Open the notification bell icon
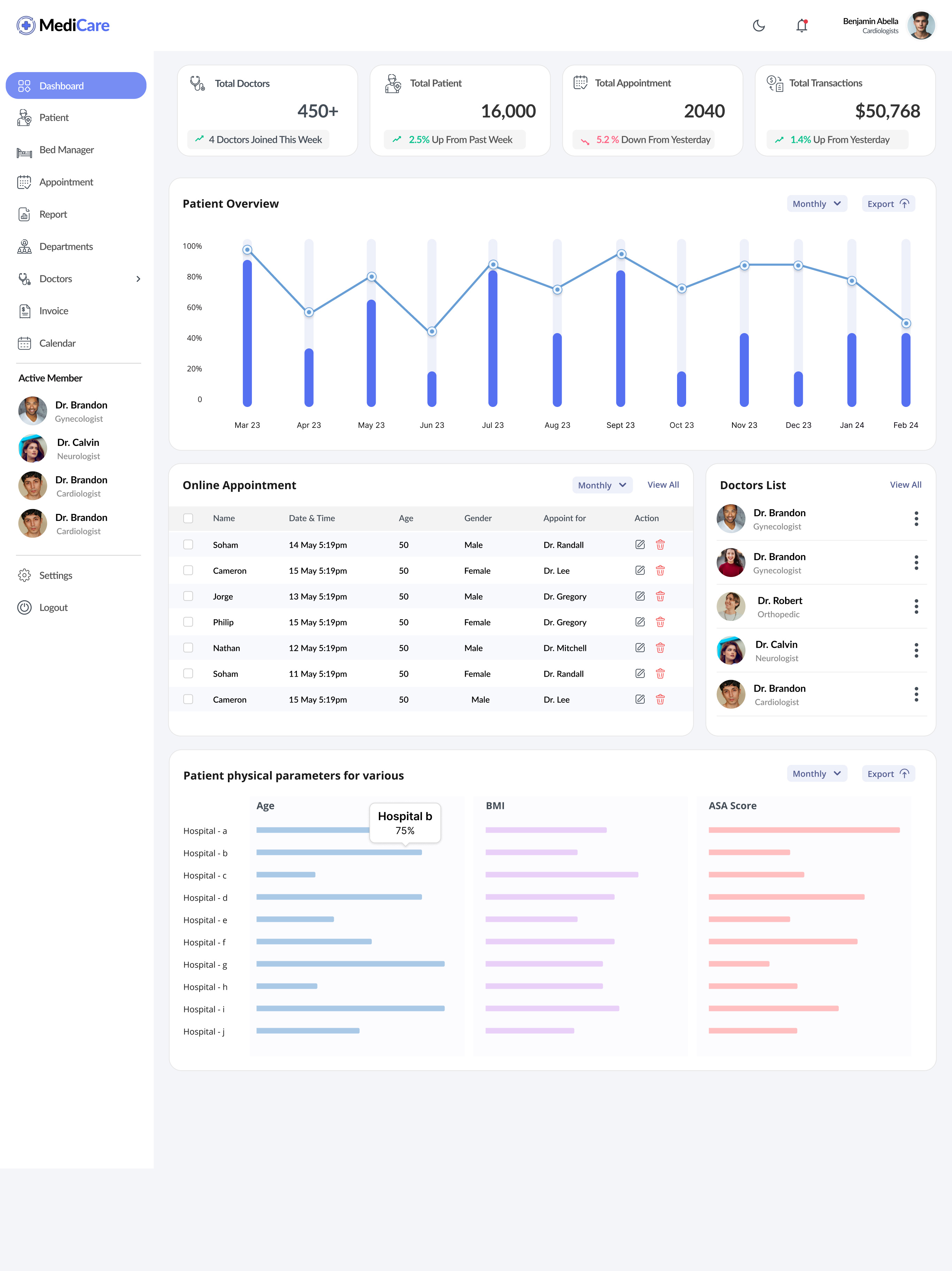This screenshot has height=1271, width=952. 801,26
